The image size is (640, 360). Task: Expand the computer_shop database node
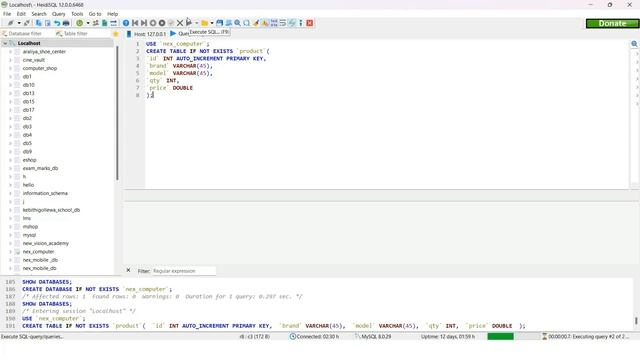10,68
